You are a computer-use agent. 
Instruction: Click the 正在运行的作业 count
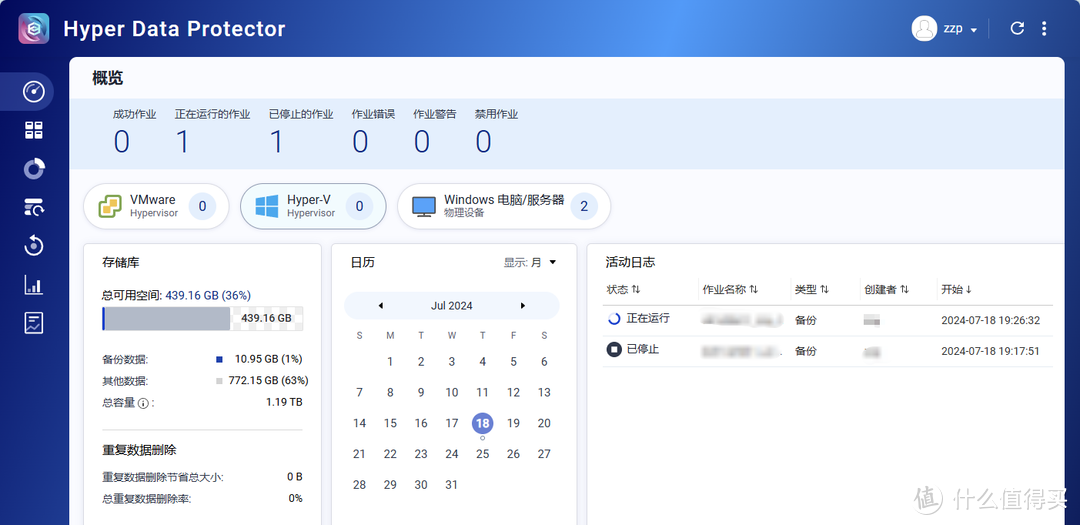[x=183, y=142]
